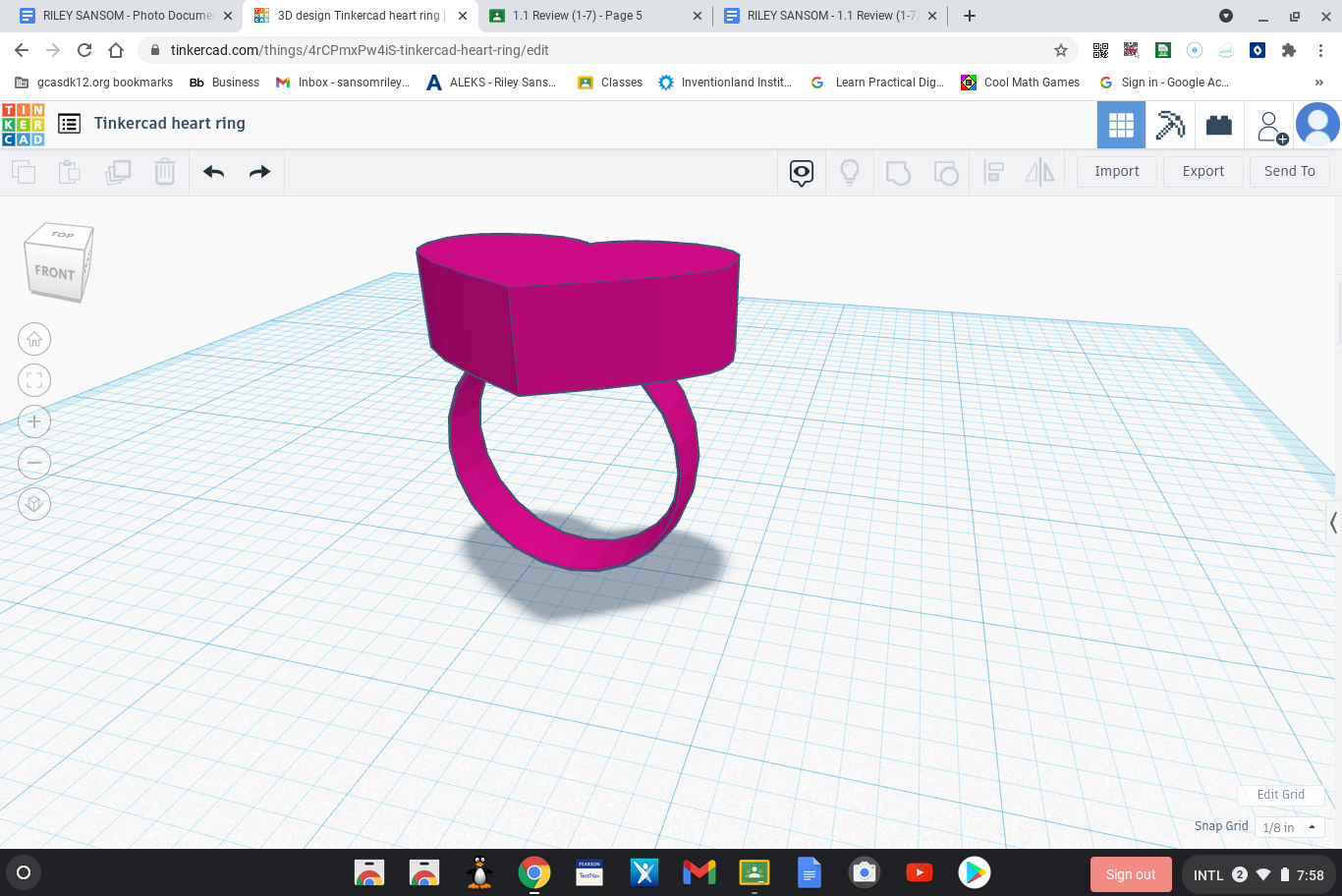Open the invite collaborators icon
This screenshot has height=896, width=1342.
pyautogui.click(x=1270, y=125)
